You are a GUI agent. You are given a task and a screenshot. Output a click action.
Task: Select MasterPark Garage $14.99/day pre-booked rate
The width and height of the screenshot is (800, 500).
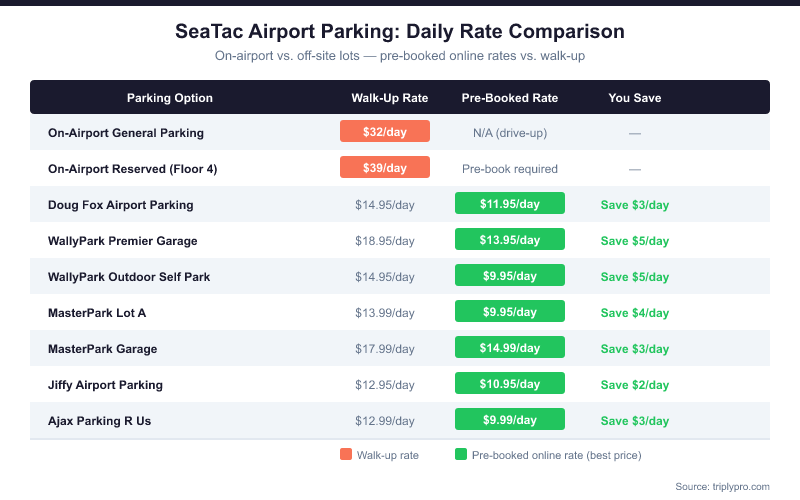(x=510, y=348)
